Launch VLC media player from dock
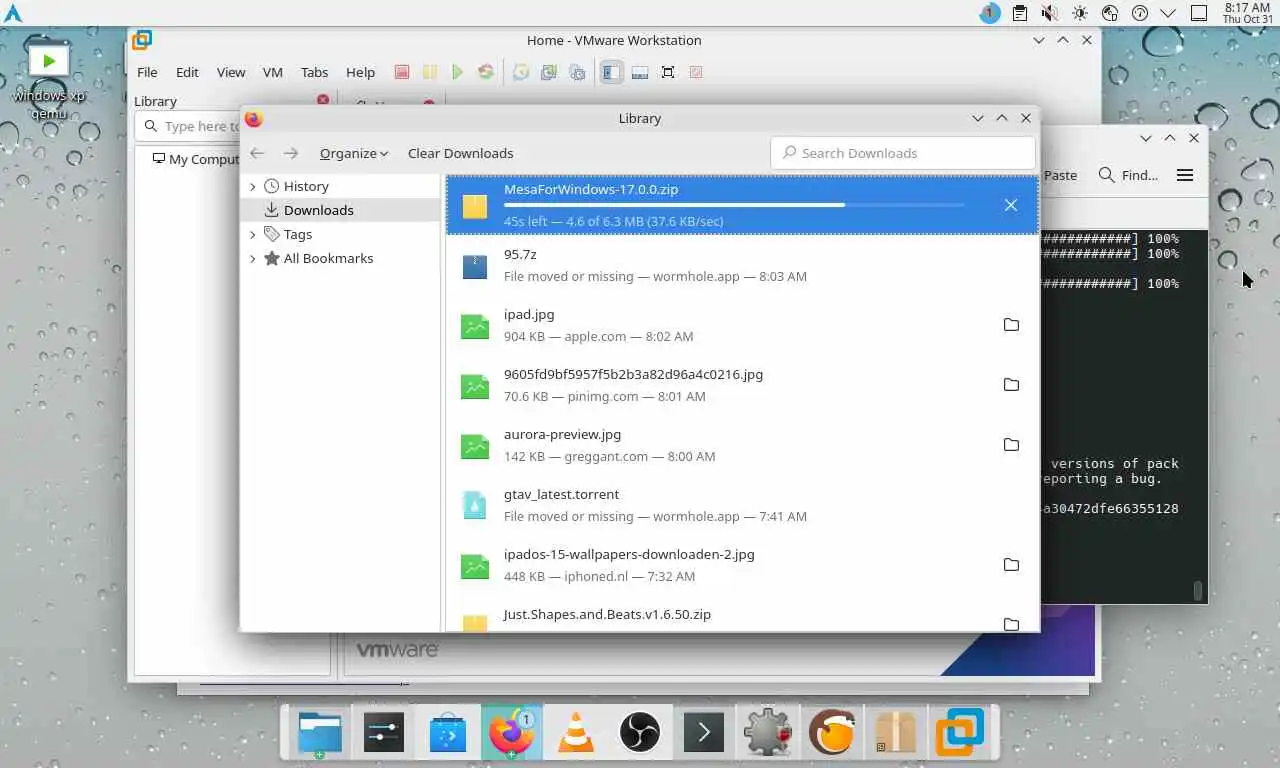Screen dimensions: 1280x768 click(x=575, y=734)
